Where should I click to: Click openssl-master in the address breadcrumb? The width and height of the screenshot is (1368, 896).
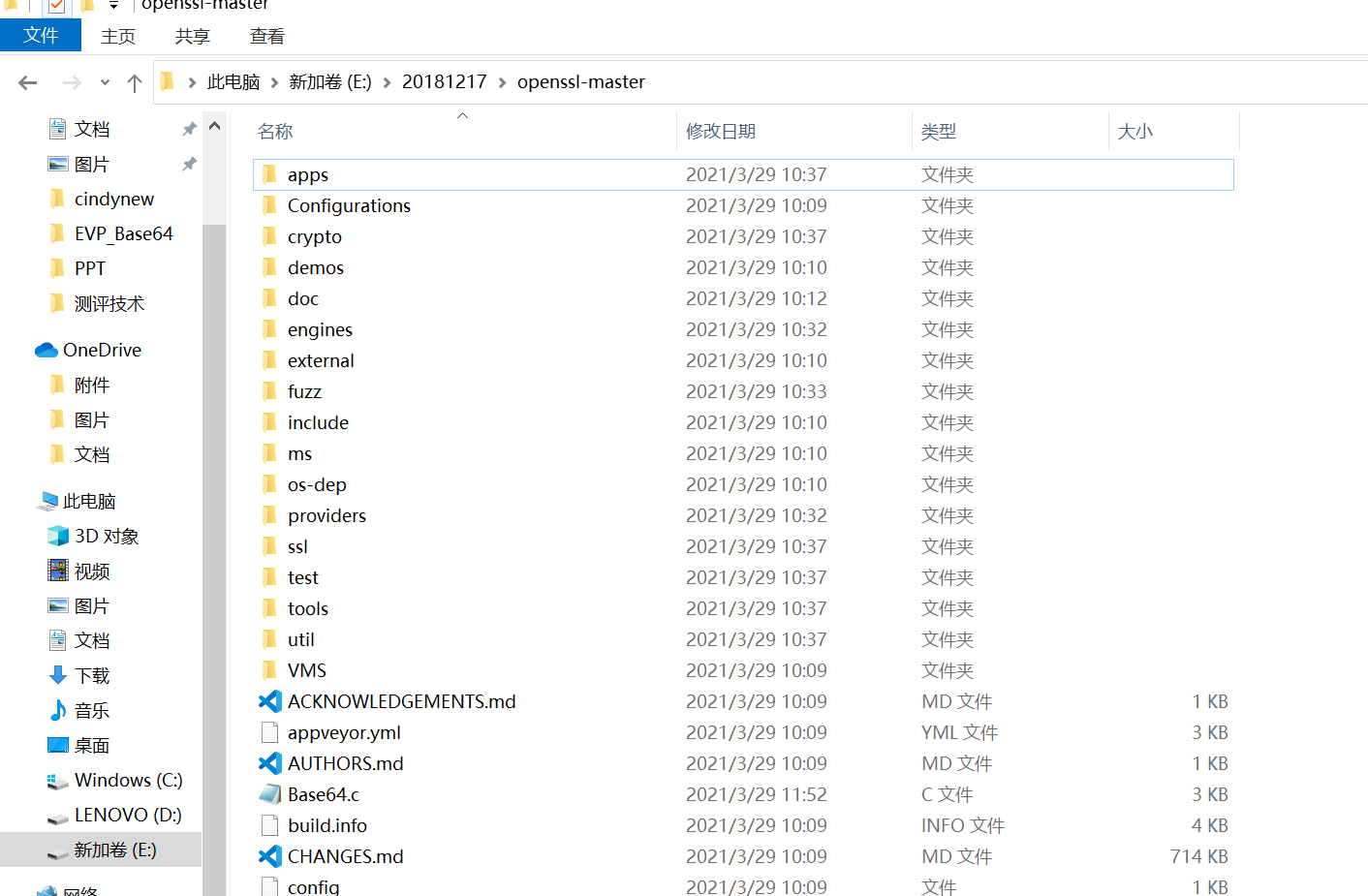point(581,81)
